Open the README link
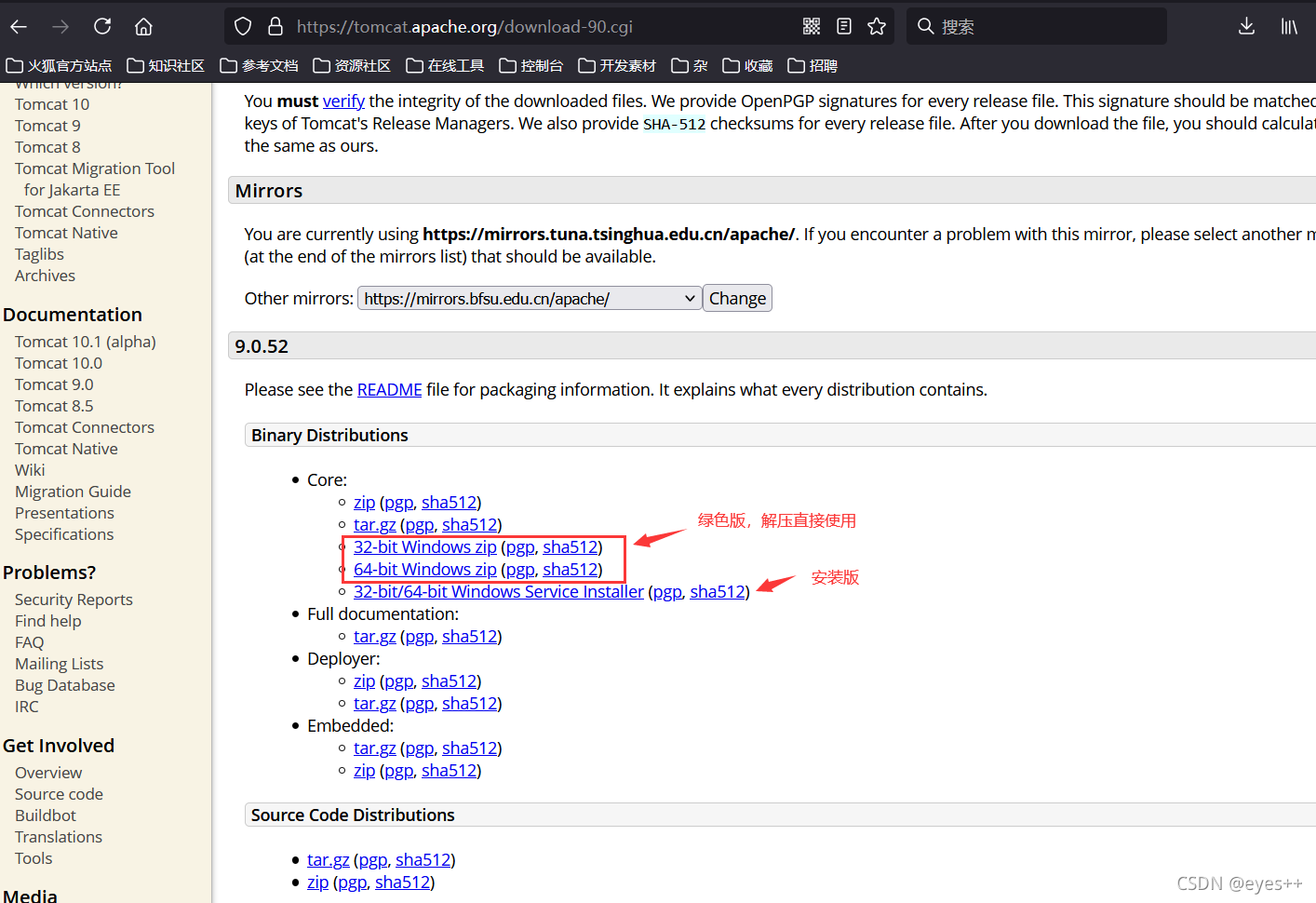The width and height of the screenshot is (1316, 903). 390,390
